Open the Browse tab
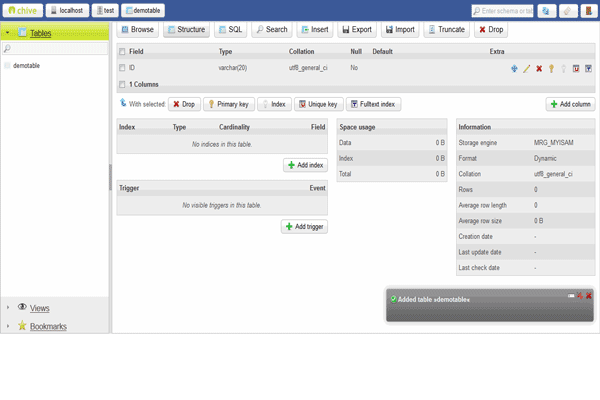This screenshot has width=600, height=400. [137, 30]
